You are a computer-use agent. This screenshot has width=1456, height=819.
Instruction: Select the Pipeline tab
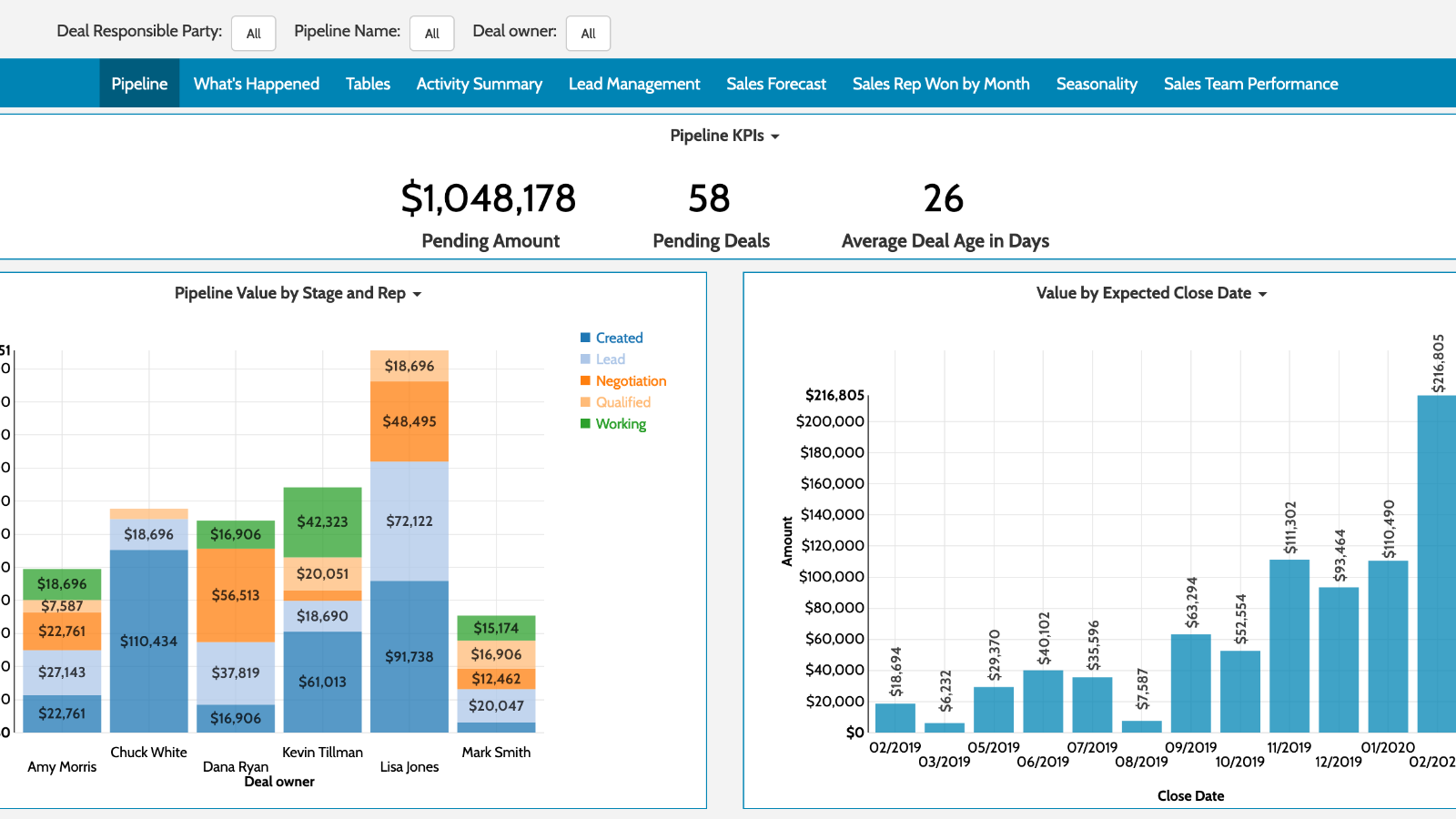139,83
